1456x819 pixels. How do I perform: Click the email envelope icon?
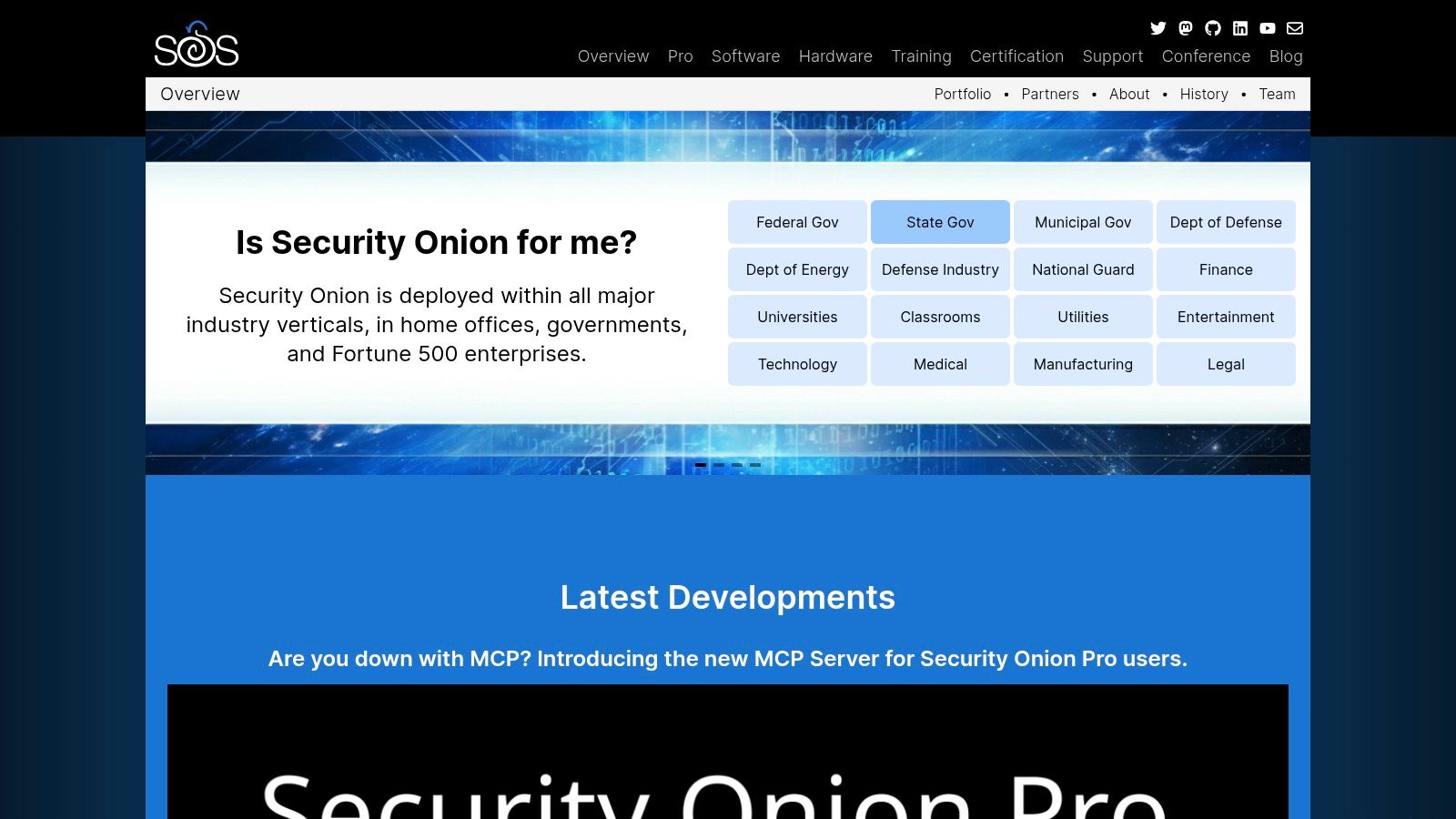(x=1294, y=28)
